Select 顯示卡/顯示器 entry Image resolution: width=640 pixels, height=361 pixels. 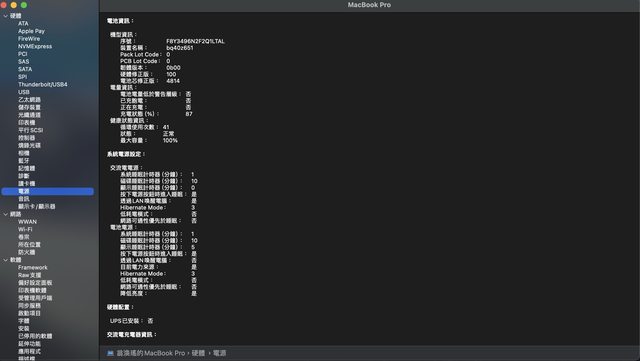point(36,206)
